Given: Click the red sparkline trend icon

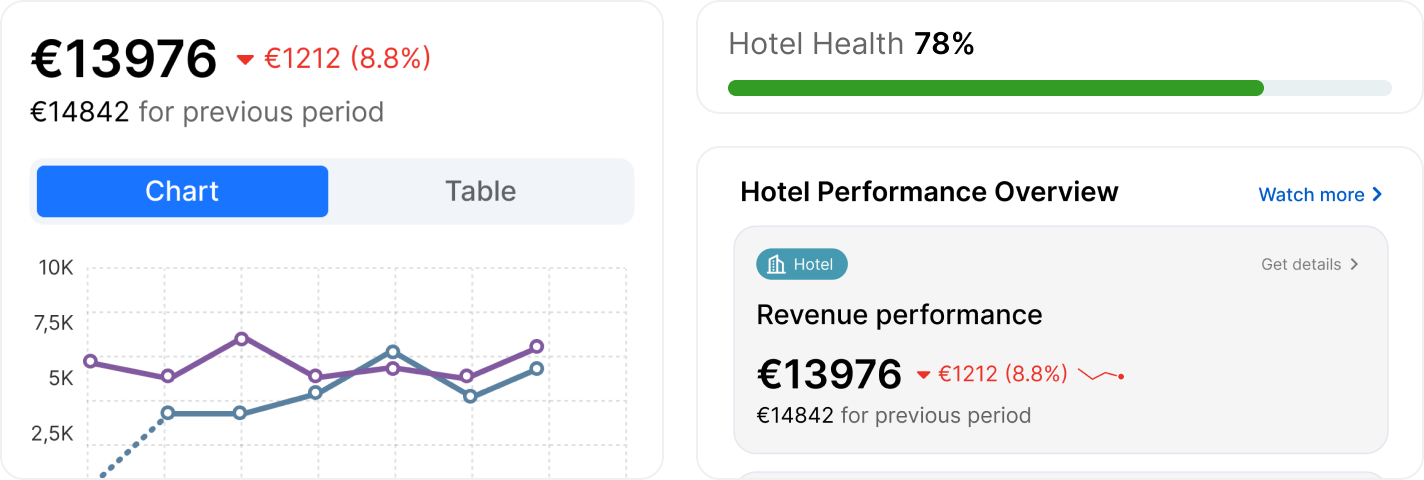Looking at the screenshot, I should click(1102, 375).
